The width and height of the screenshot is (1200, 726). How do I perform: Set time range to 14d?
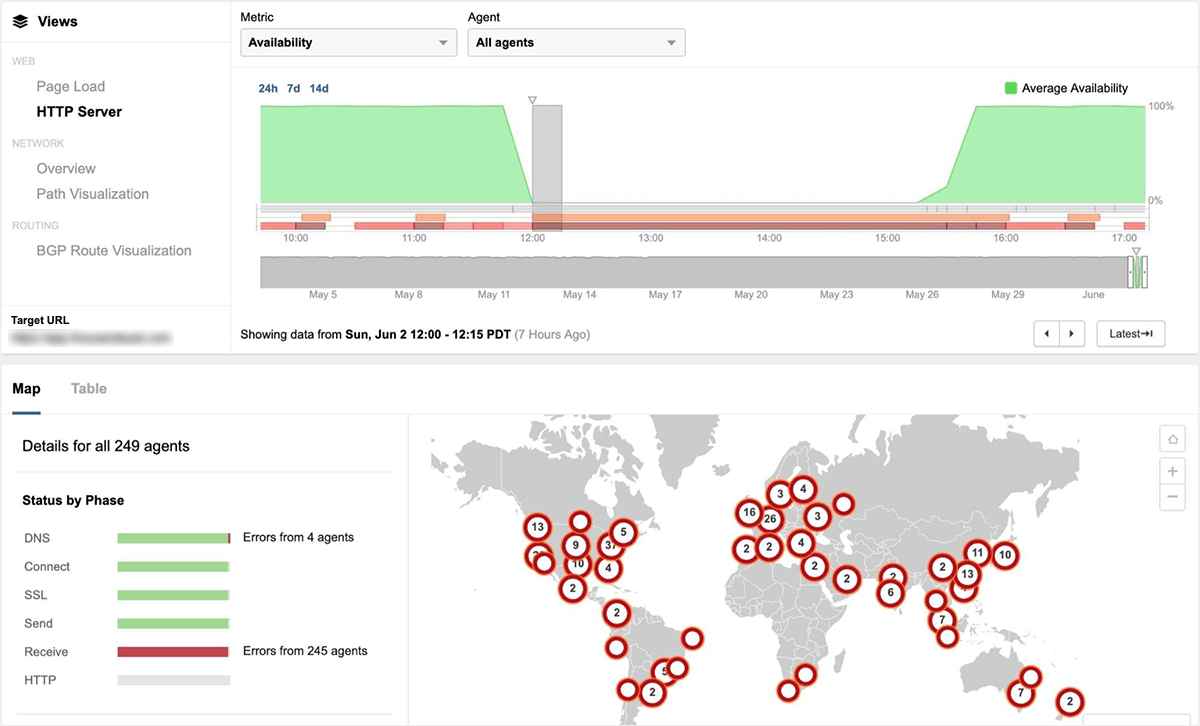(319, 89)
